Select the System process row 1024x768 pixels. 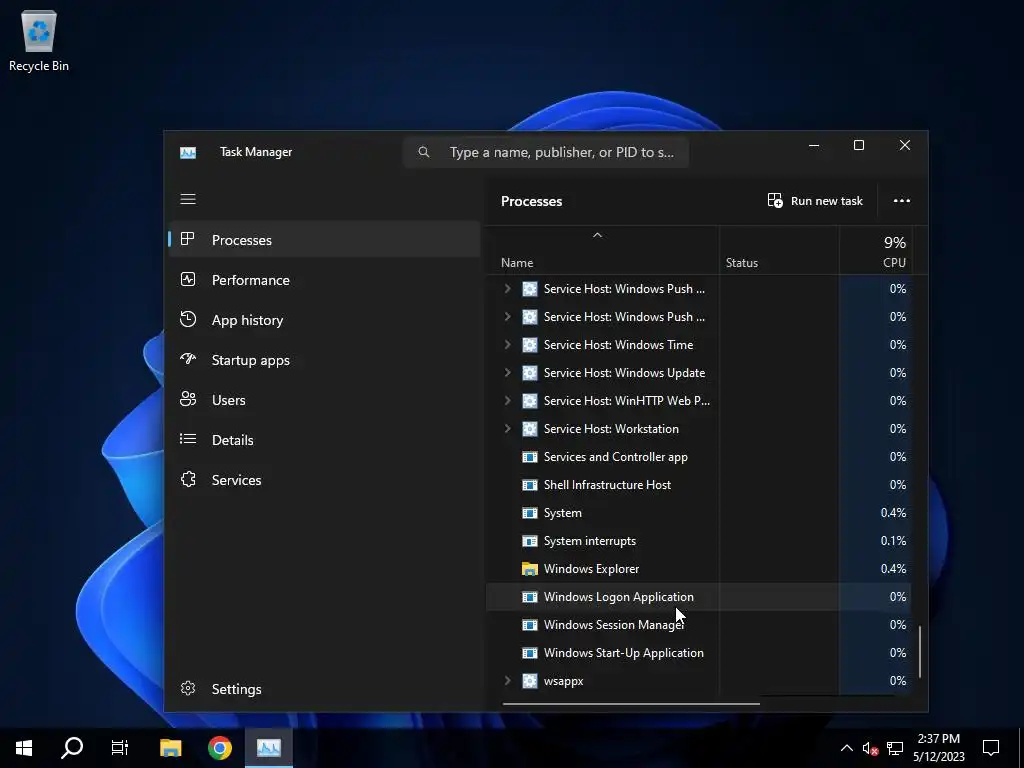click(699, 513)
